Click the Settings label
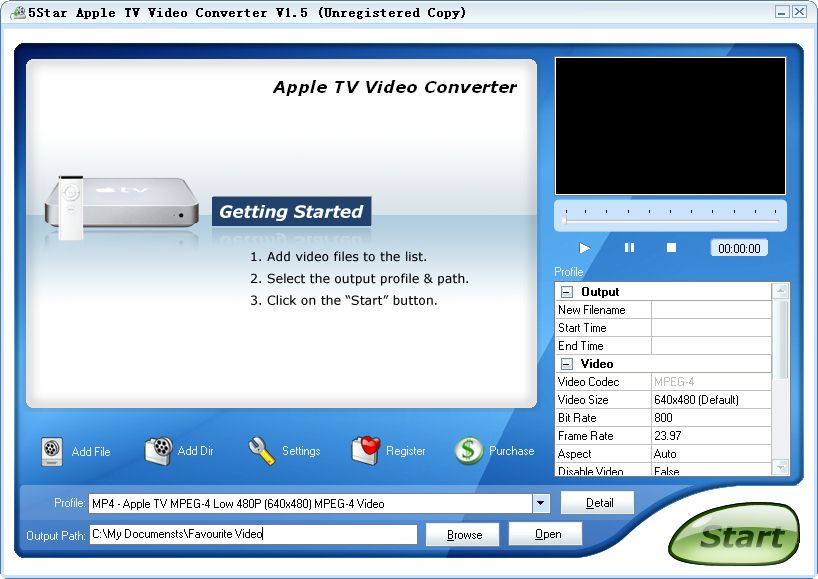 [x=301, y=451]
